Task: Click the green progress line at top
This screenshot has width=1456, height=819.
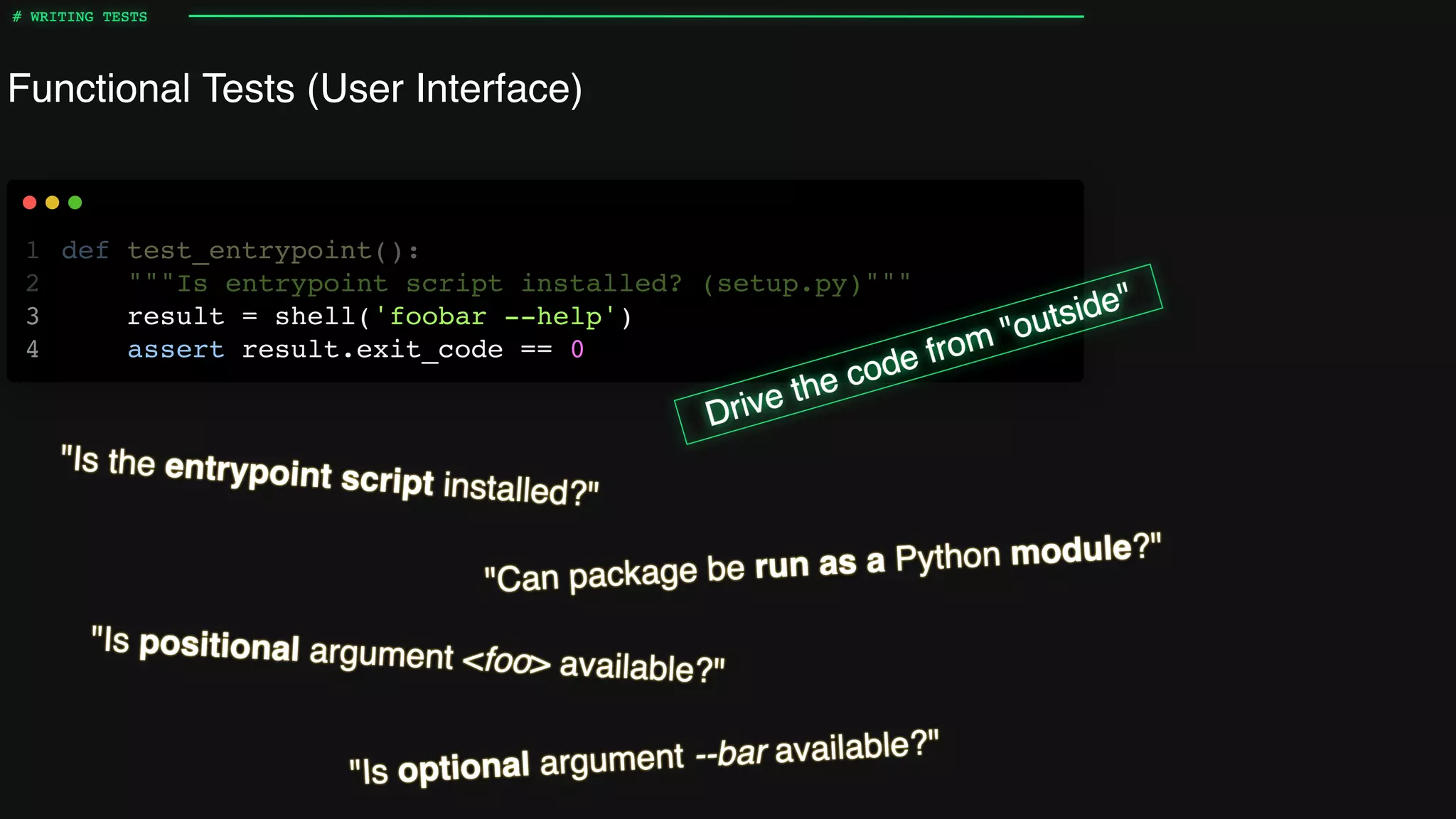Action: (x=636, y=16)
